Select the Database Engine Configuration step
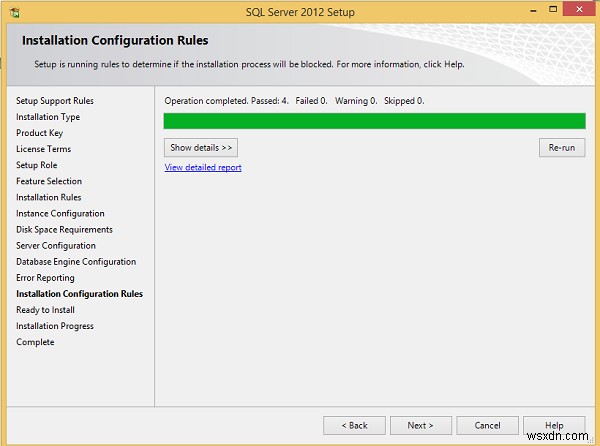This screenshot has height=446, width=600. coord(76,262)
